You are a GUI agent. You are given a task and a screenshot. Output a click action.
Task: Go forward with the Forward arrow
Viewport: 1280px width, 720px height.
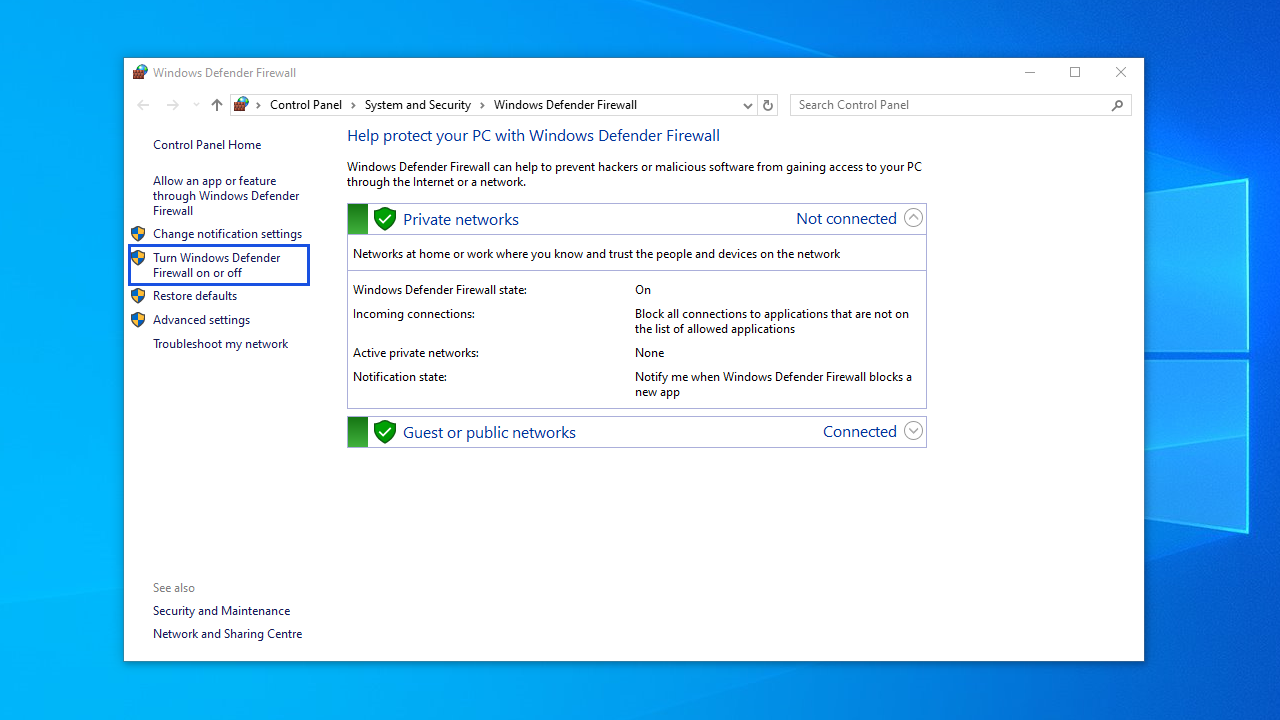[173, 105]
